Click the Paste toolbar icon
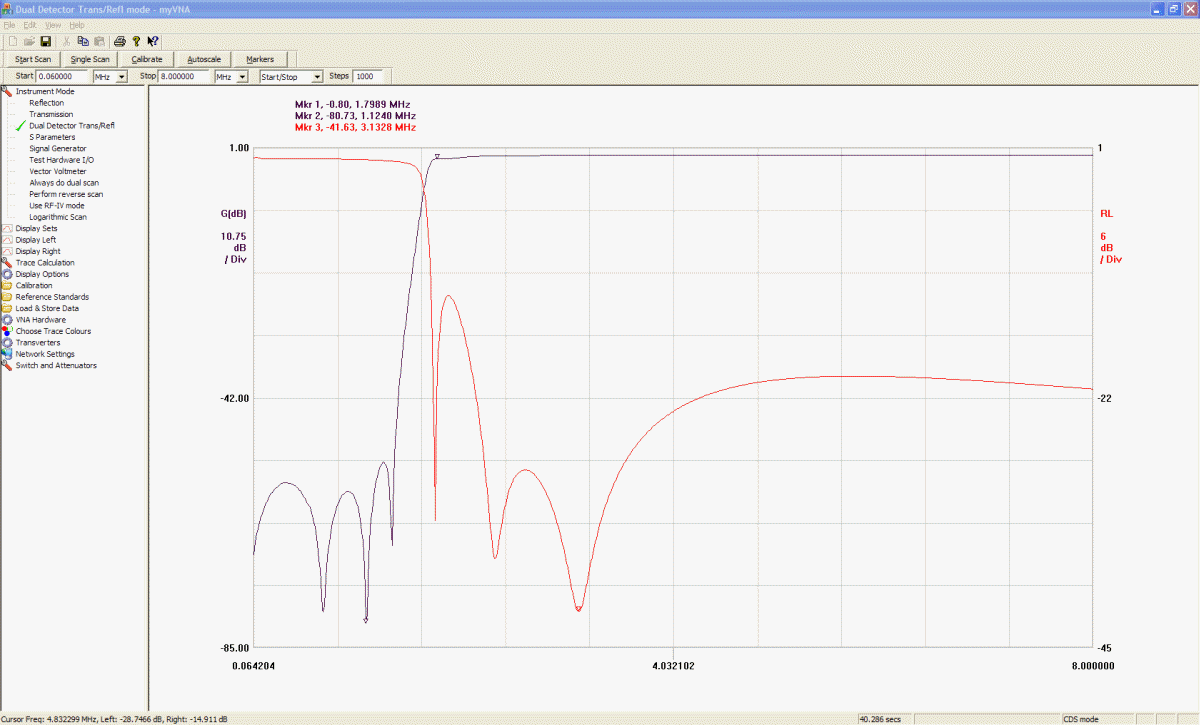The image size is (1200, 725). pyautogui.click(x=99, y=41)
